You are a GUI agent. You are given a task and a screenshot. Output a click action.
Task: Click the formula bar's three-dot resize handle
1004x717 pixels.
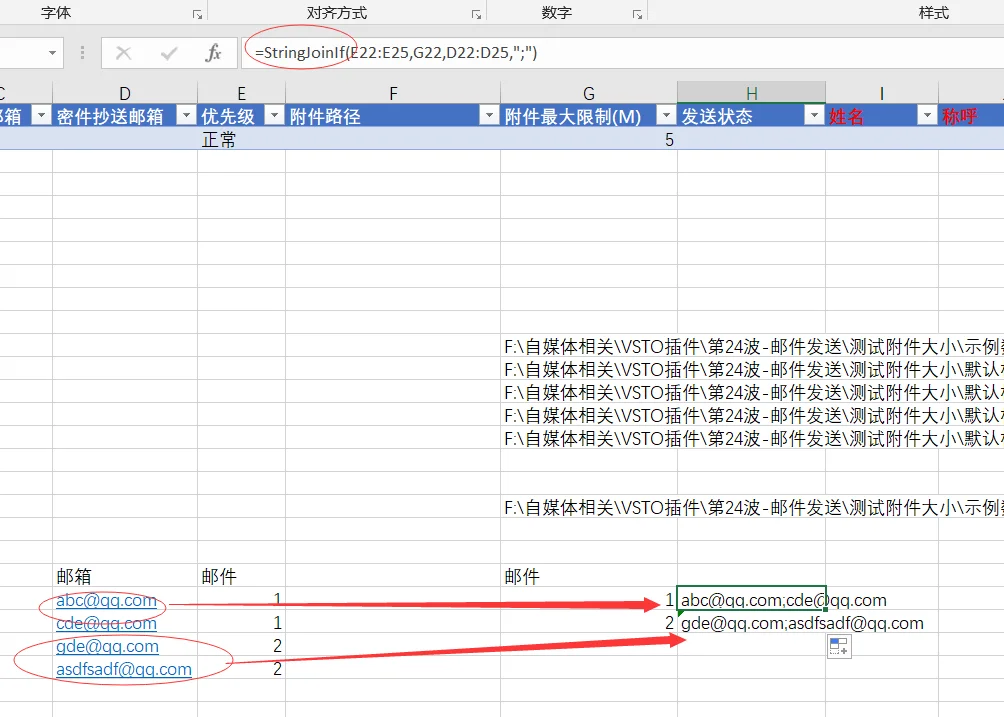pyautogui.click(x=82, y=52)
